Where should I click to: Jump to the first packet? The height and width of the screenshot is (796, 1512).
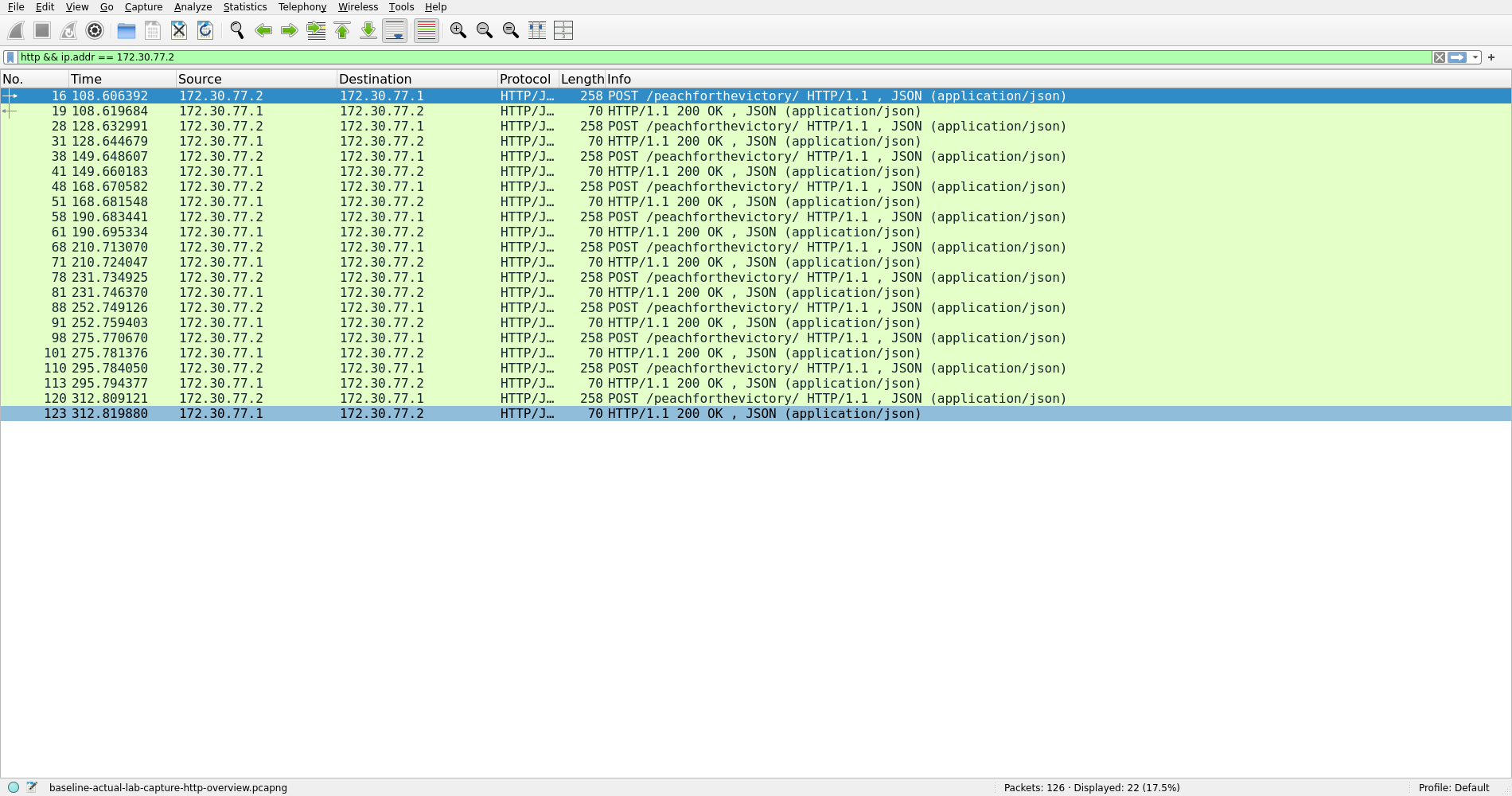click(x=342, y=30)
